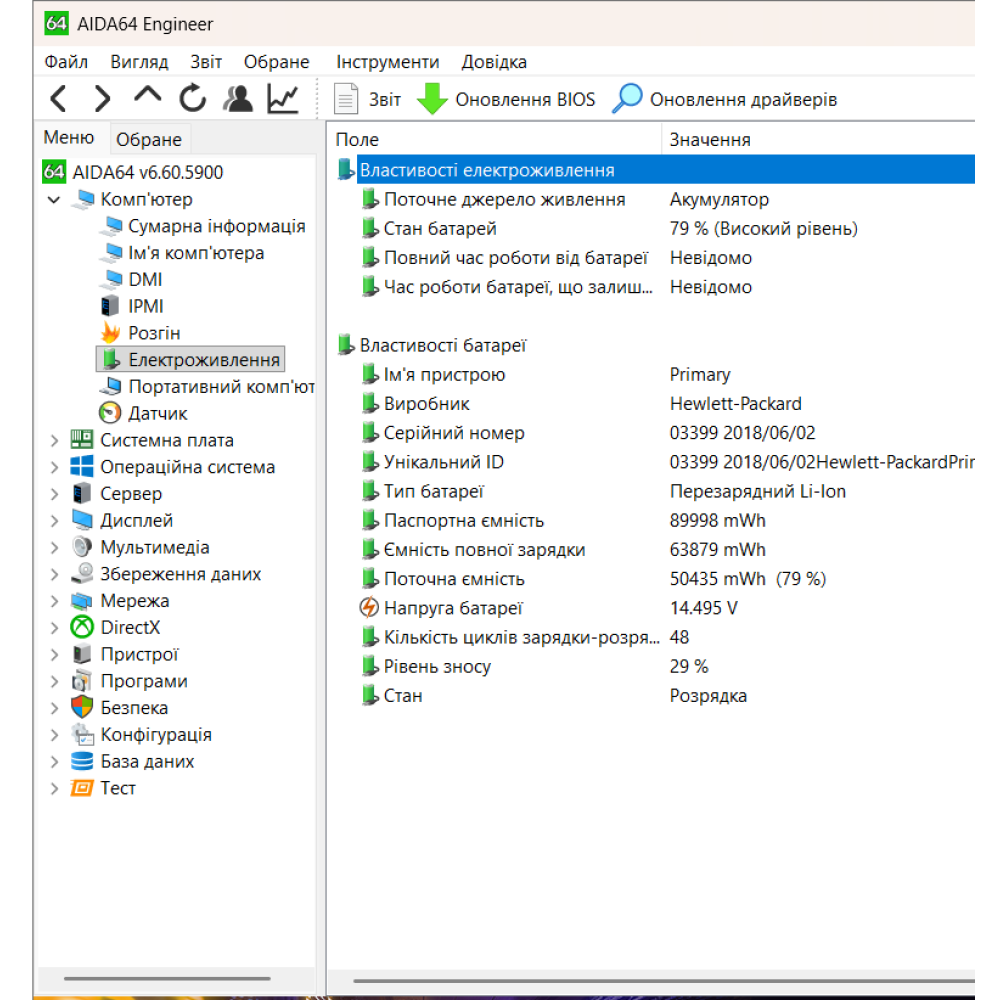Click the Звіт report button
Screen dimensions: 1000x1000
368,99
